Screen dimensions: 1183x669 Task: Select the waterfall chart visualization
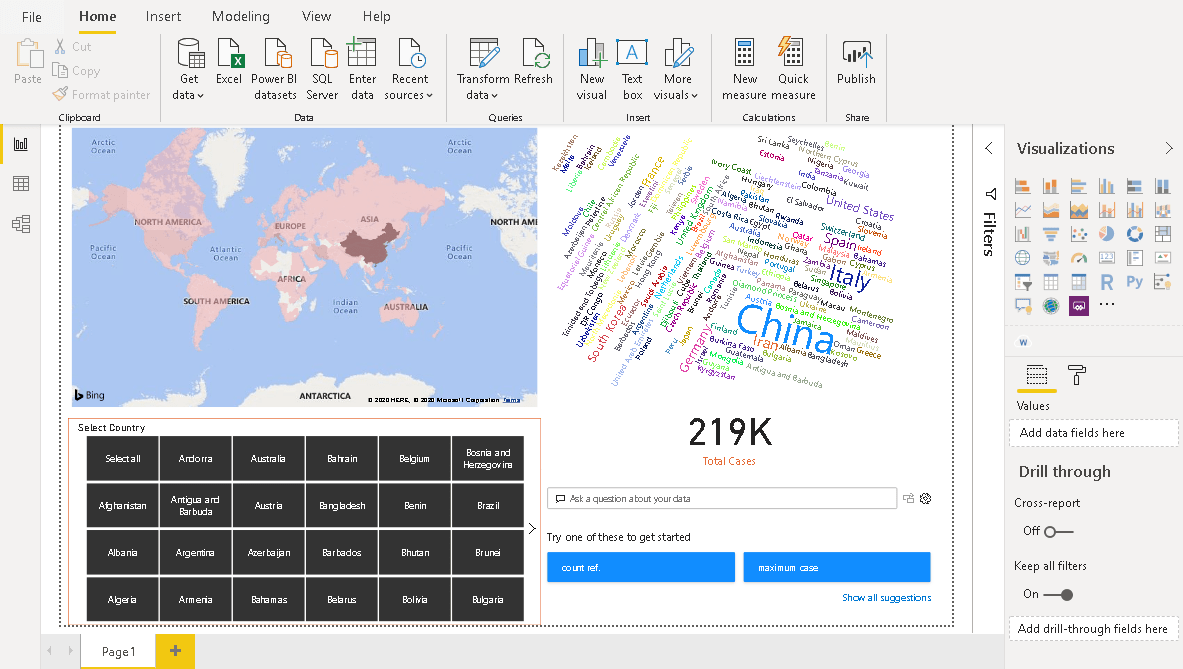1022,235
